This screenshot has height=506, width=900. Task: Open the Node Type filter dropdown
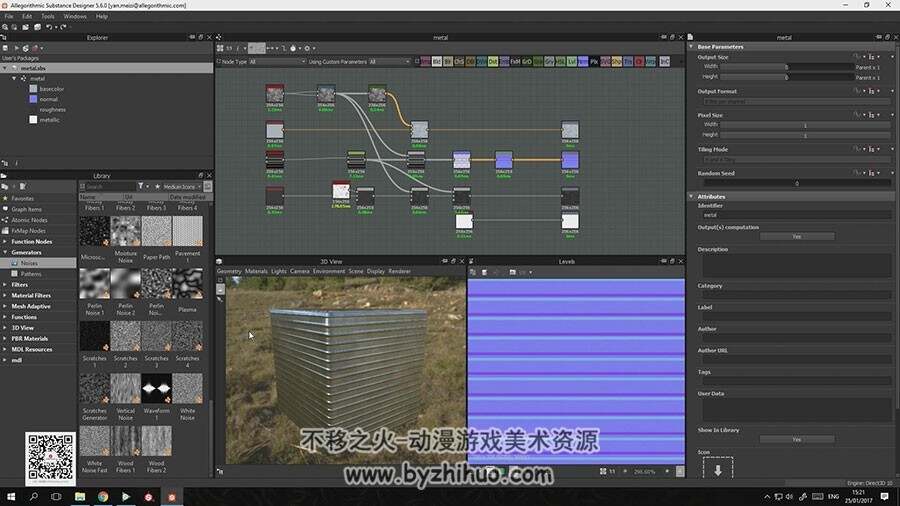277,61
